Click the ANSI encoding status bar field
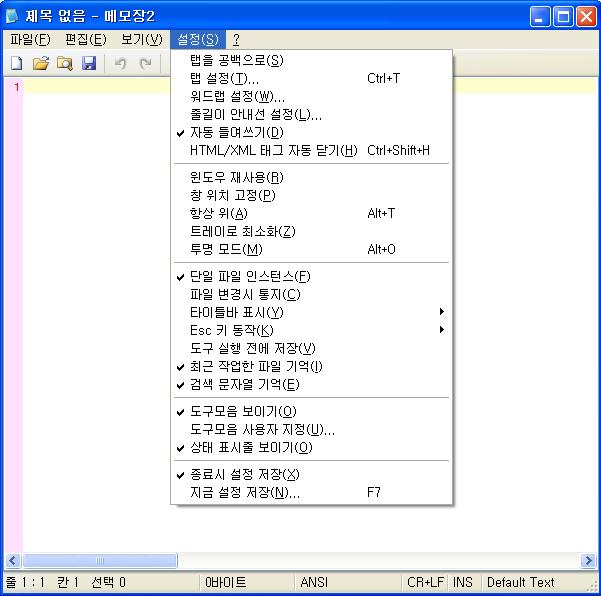This screenshot has width=601, height=596. point(347,583)
